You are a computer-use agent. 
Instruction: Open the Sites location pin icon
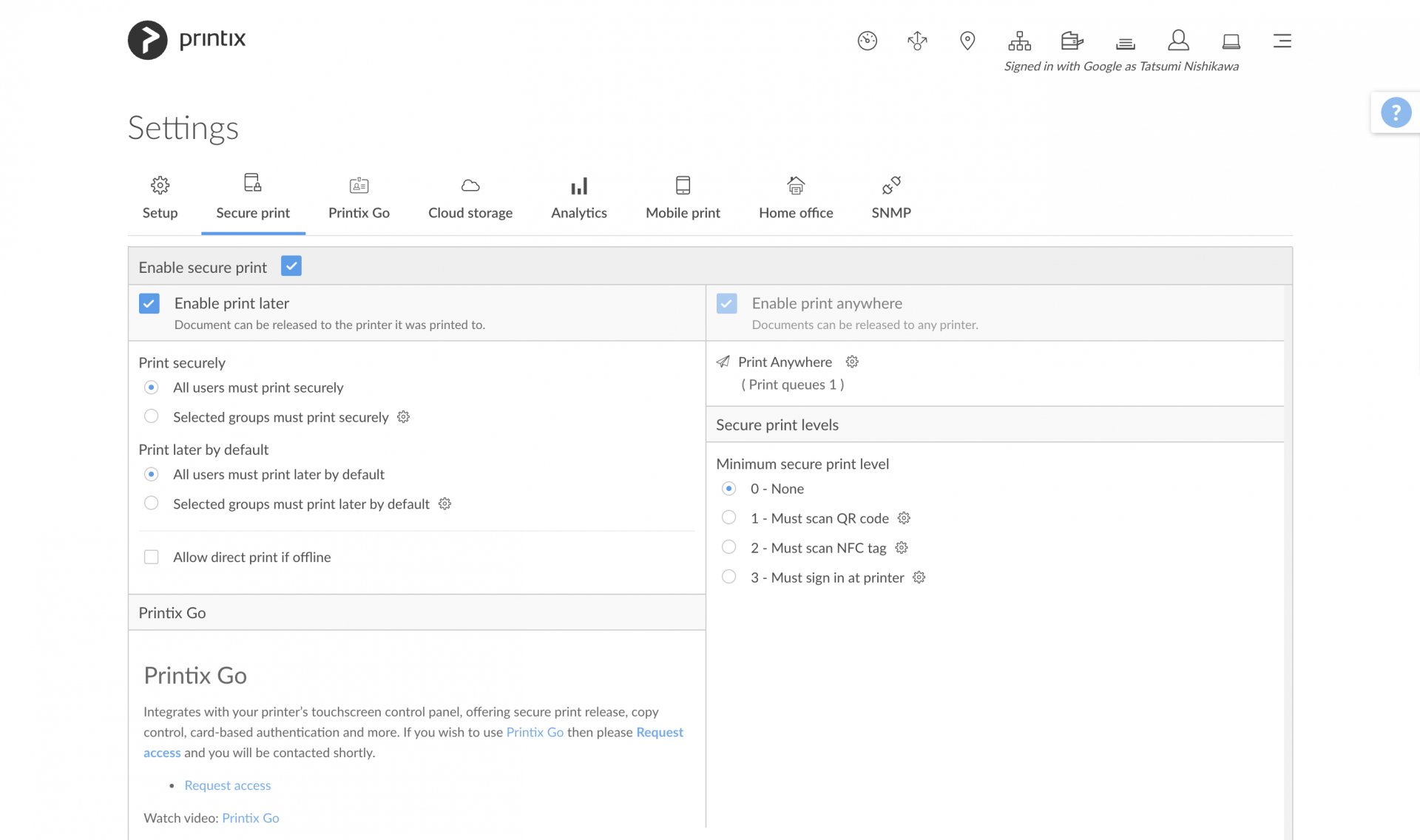click(x=967, y=41)
